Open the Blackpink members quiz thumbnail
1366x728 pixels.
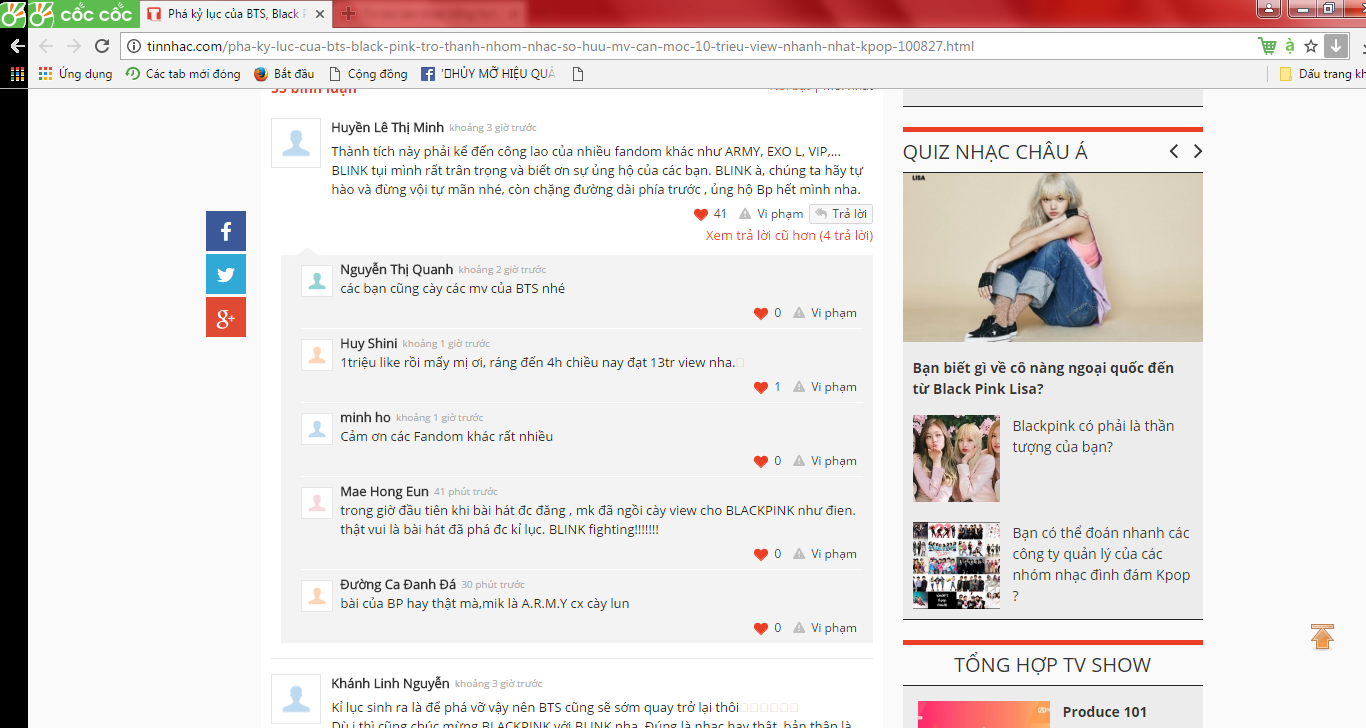pos(956,459)
